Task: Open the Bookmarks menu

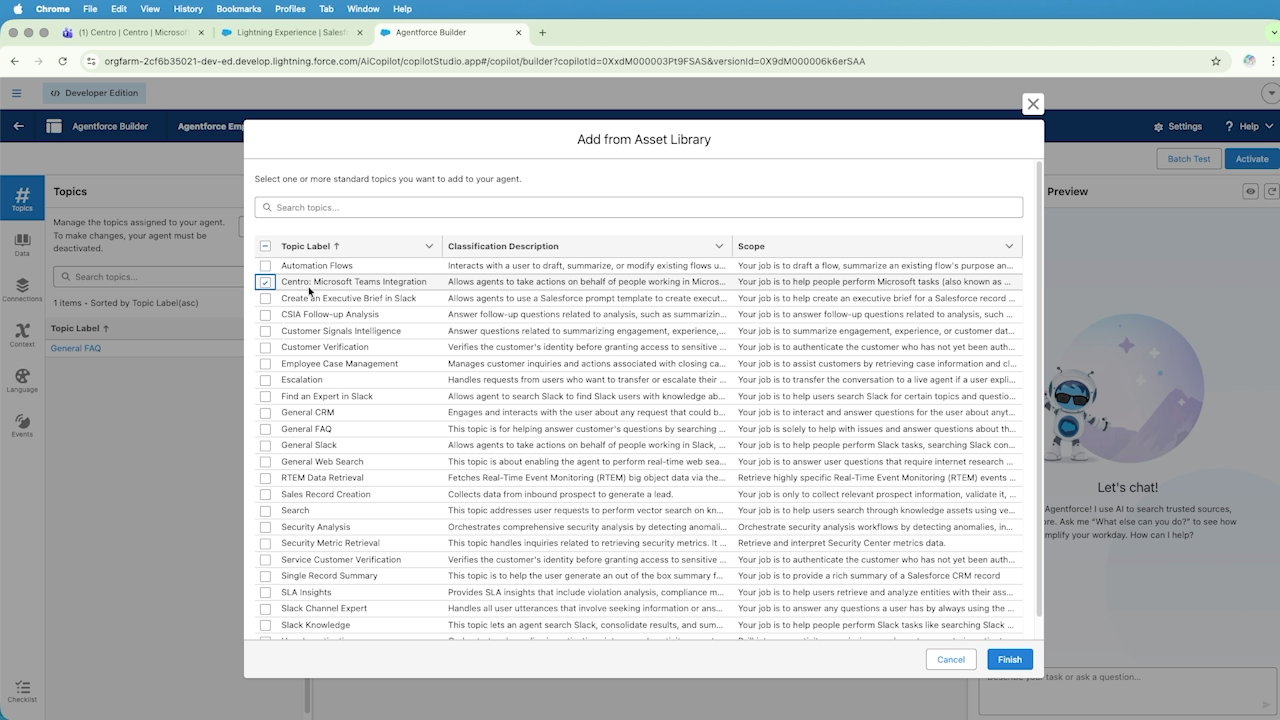Action: pyautogui.click(x=239, y=9)
